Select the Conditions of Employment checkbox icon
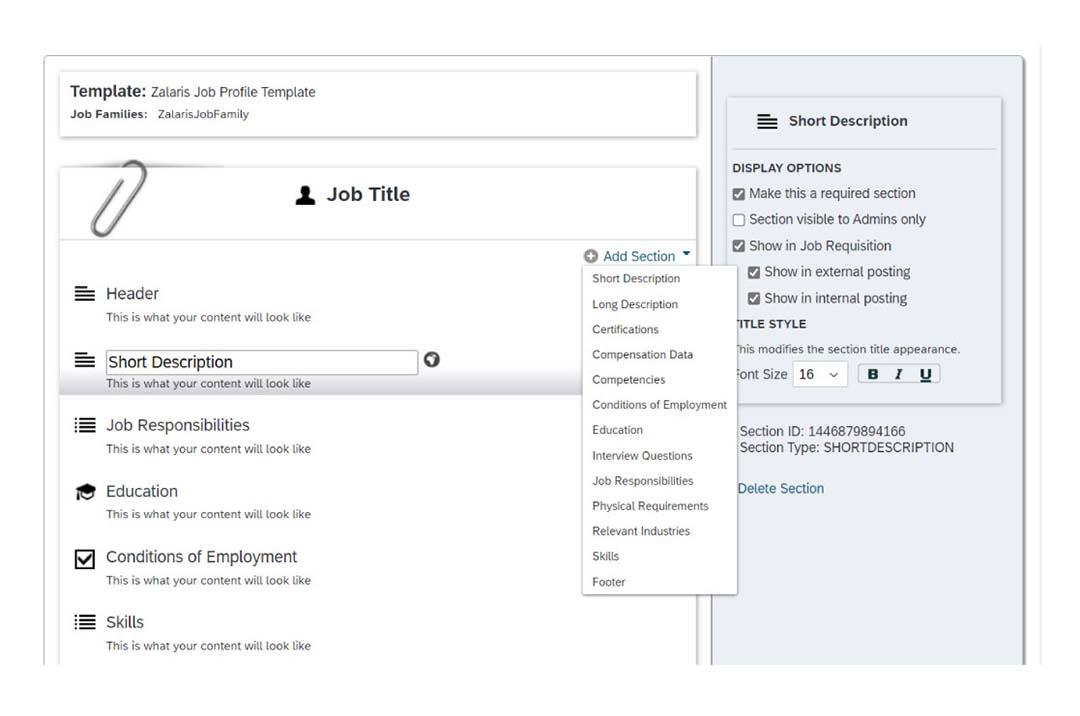 click(85, 557)
